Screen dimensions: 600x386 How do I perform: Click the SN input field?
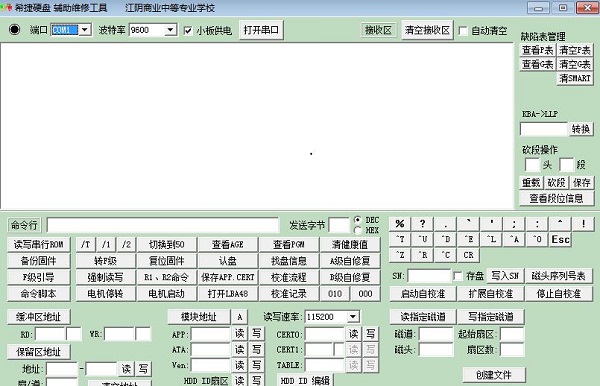click(x=429, y=276)
